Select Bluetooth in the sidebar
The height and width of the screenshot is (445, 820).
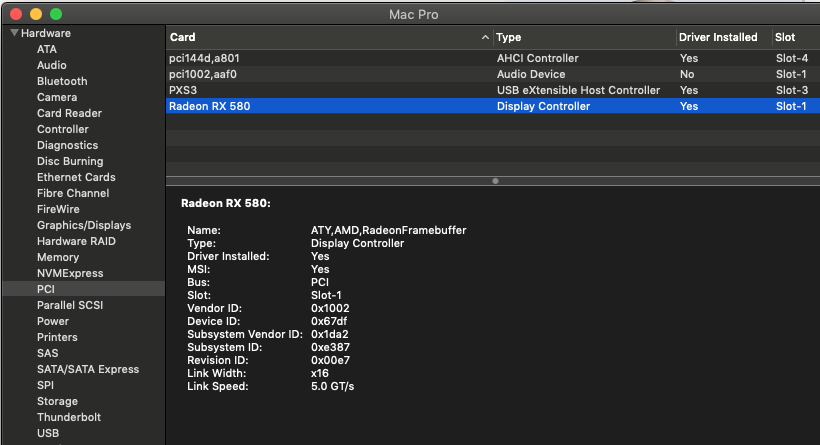pos(62,81)
